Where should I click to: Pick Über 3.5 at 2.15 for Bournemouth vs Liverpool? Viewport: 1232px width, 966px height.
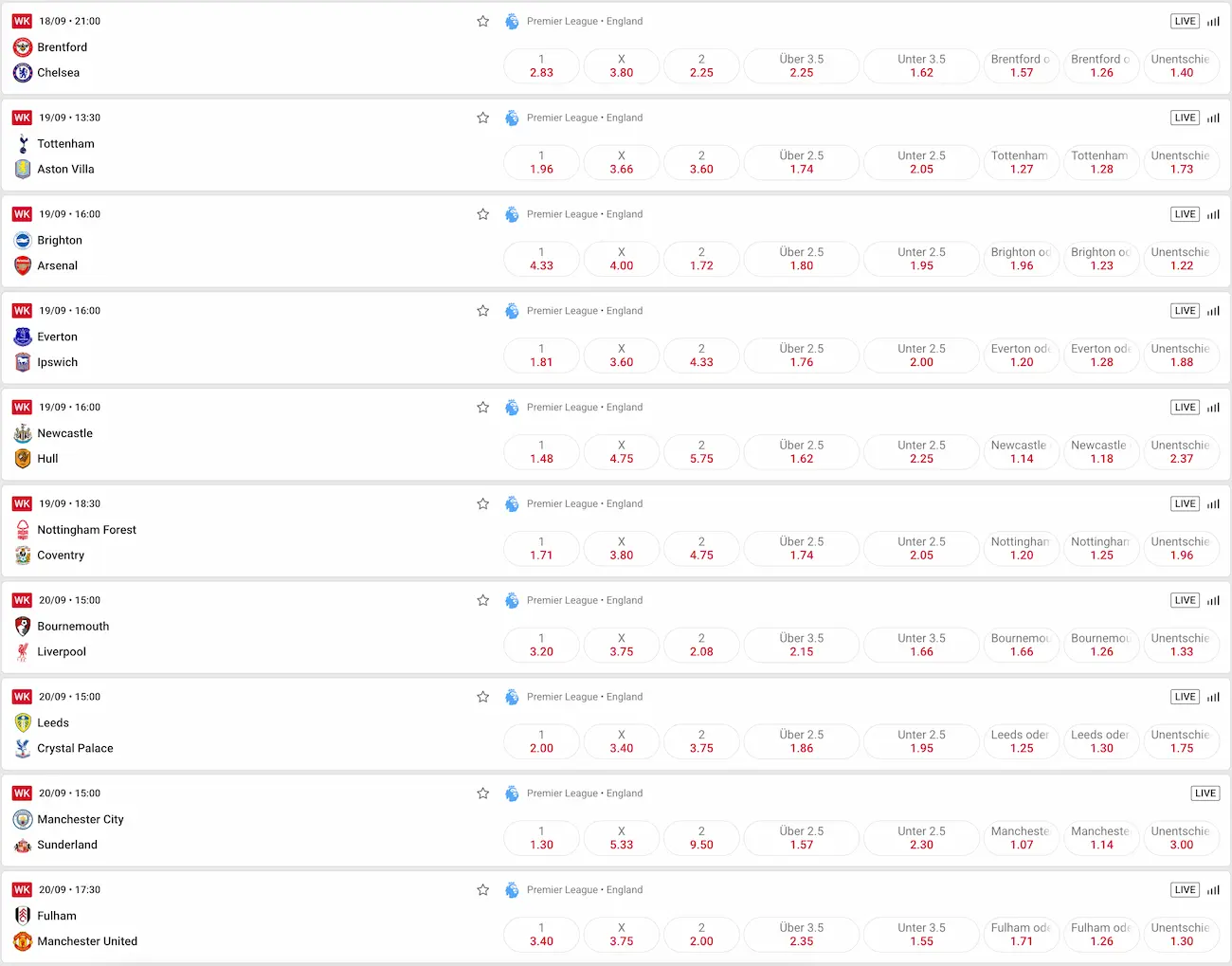point(802,645)
